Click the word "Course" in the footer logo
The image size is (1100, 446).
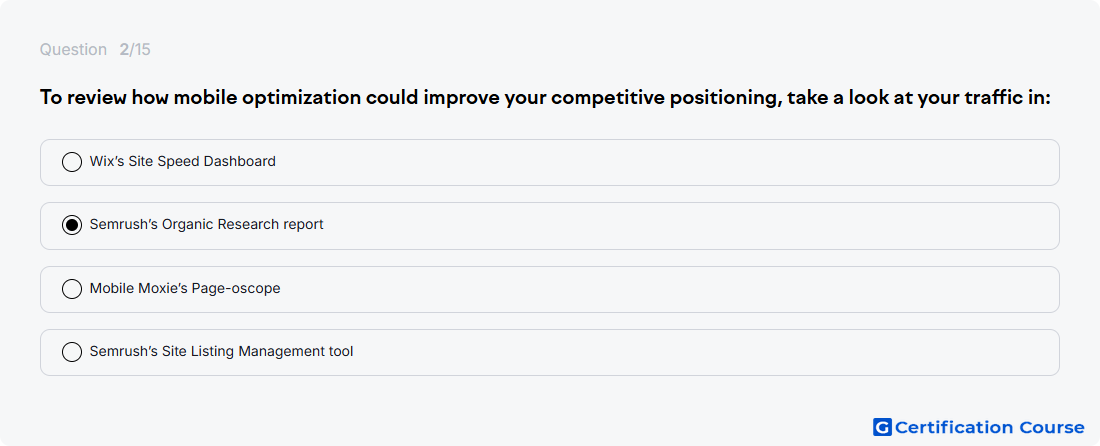pos(1052,427)
